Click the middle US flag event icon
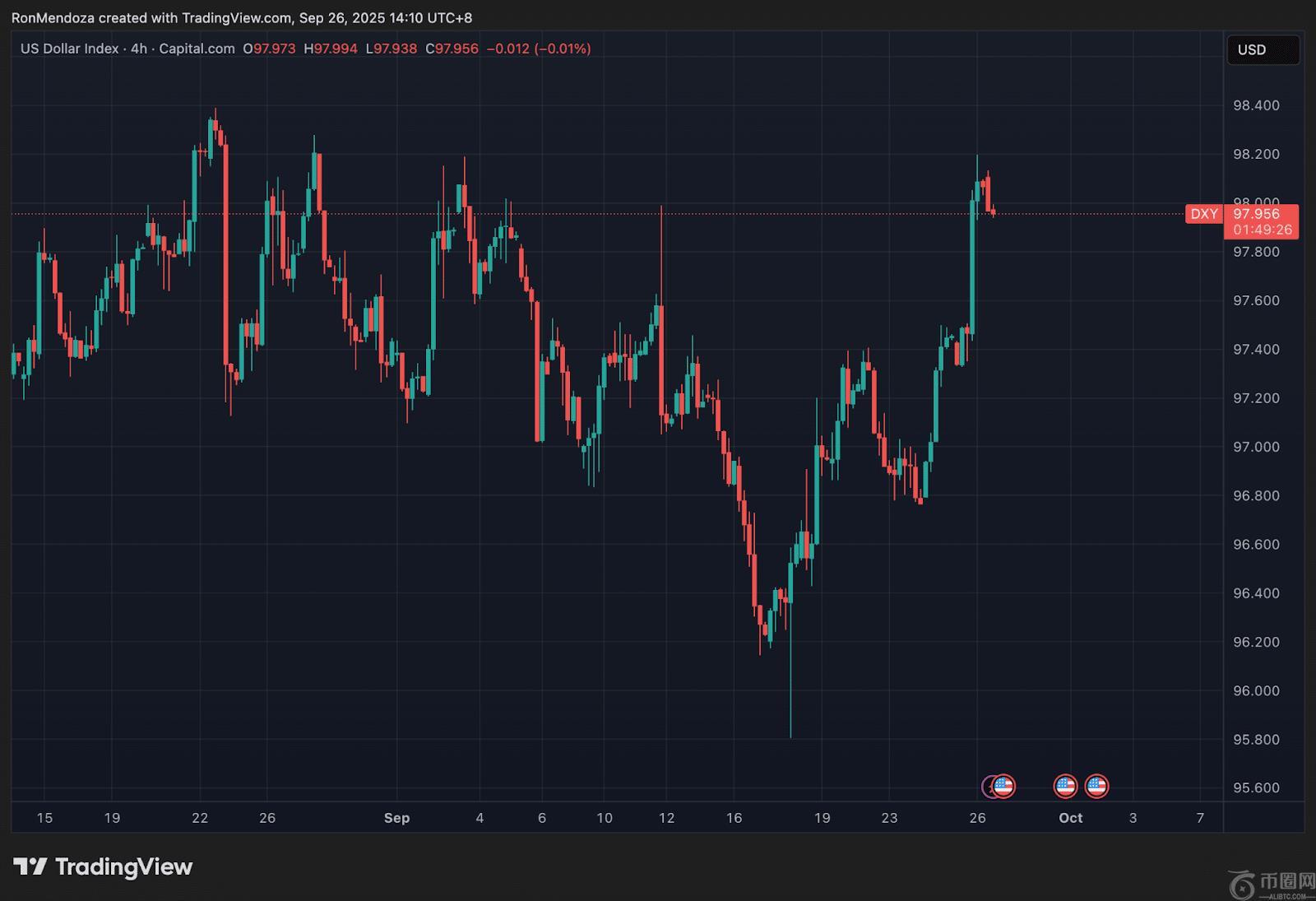Viewport: 1316px width, 901px height. tap(1065, 787)
